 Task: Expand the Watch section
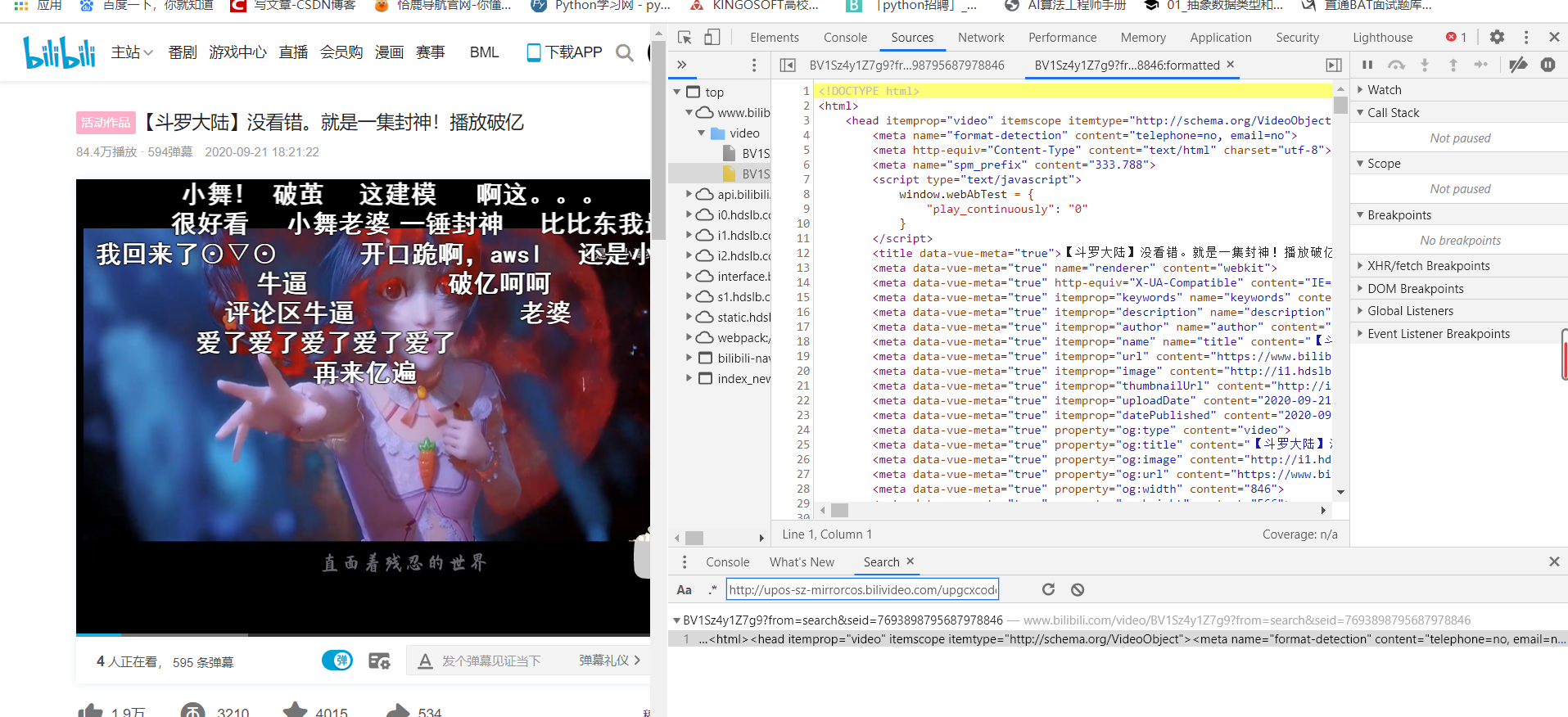coord(1360,89)
